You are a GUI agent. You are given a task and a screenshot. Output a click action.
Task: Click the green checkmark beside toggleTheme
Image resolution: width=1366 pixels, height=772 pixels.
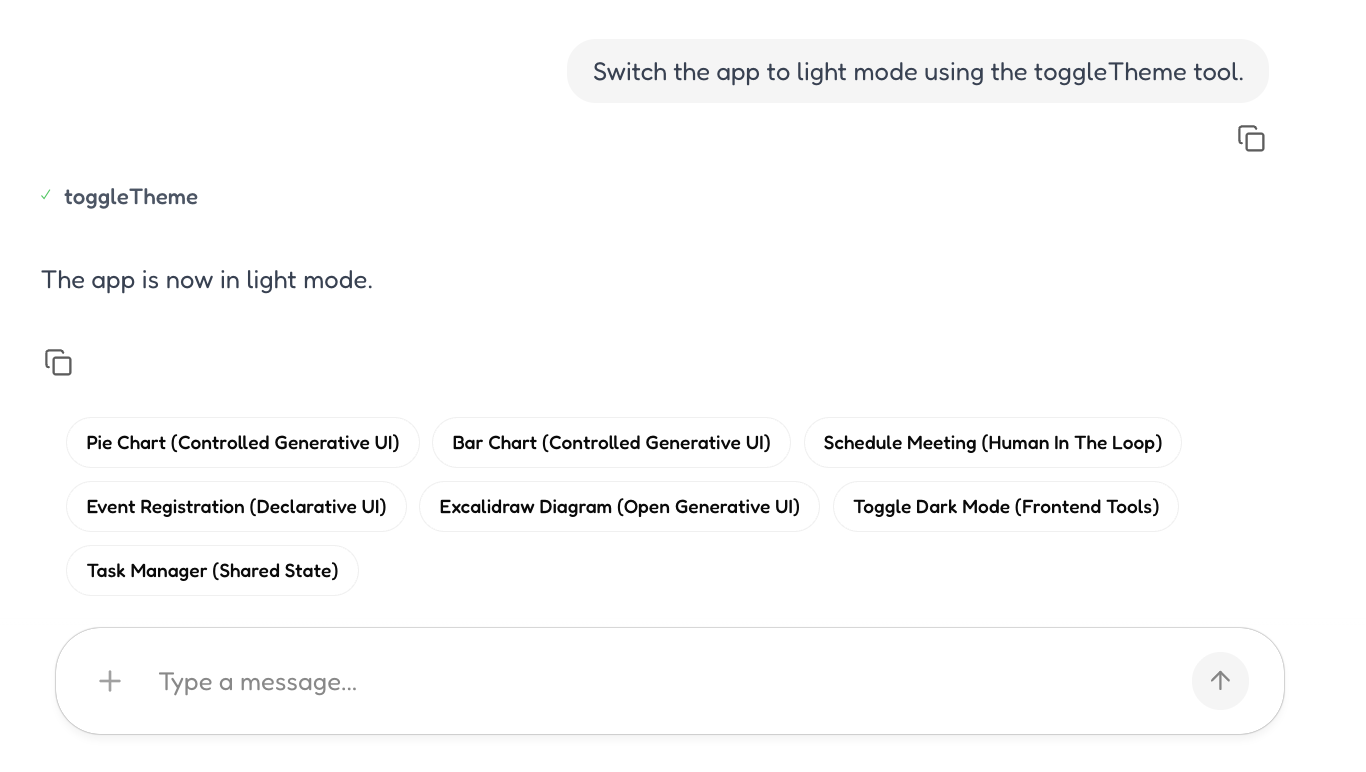click(x=46, y=196)
